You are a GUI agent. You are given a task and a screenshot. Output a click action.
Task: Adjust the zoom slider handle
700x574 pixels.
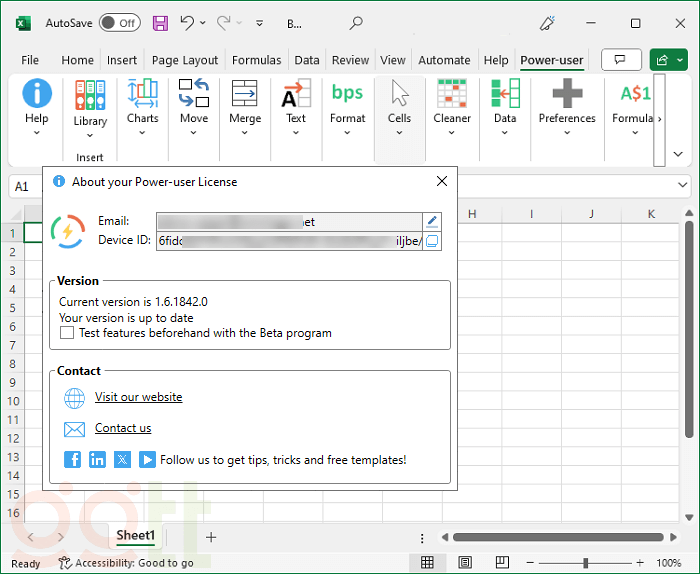click(x=585, y=563)
